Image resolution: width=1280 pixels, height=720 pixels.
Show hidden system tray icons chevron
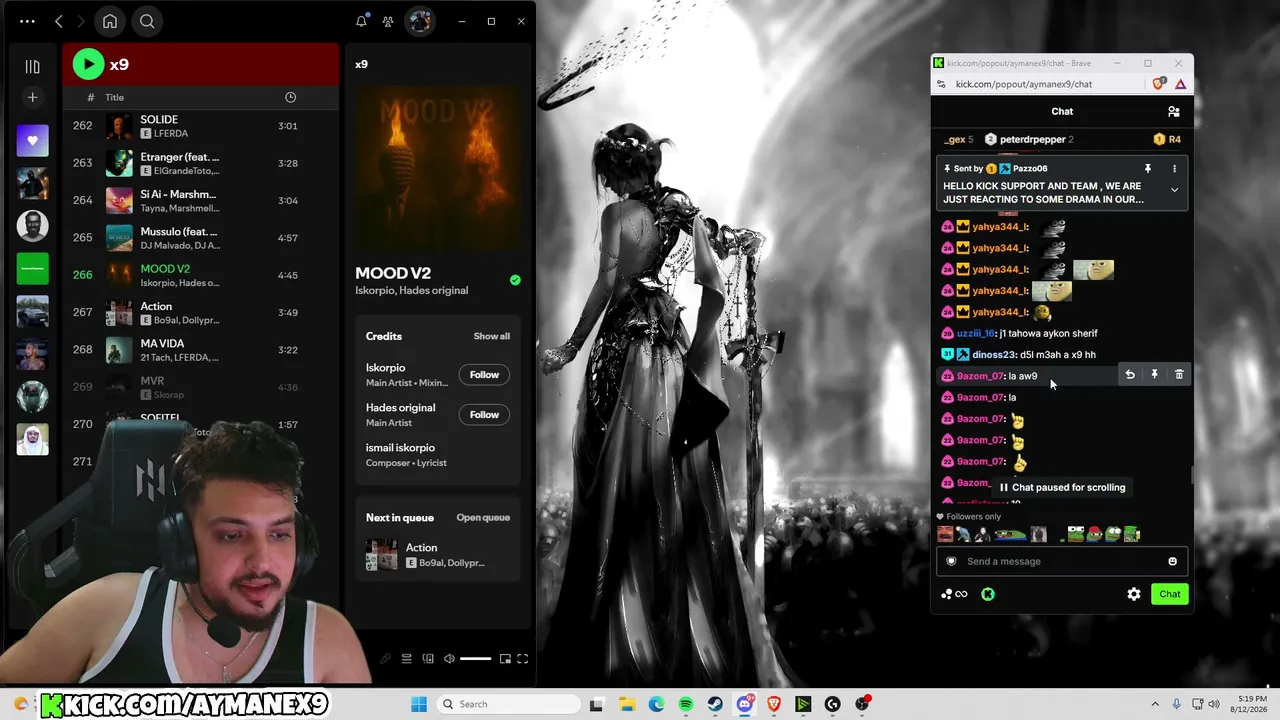pos(1155,704)
